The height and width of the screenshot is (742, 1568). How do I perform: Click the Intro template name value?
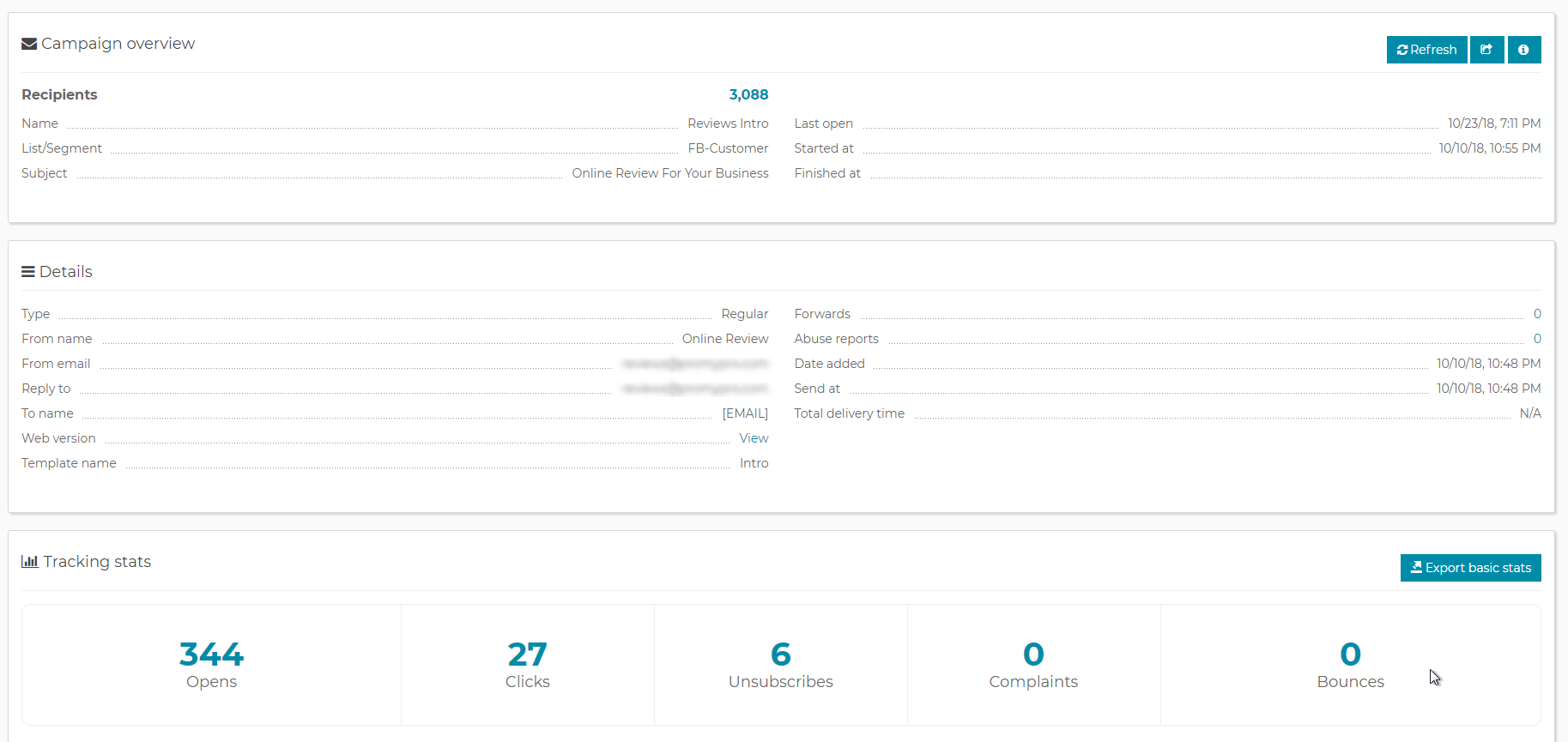point(754,463)
